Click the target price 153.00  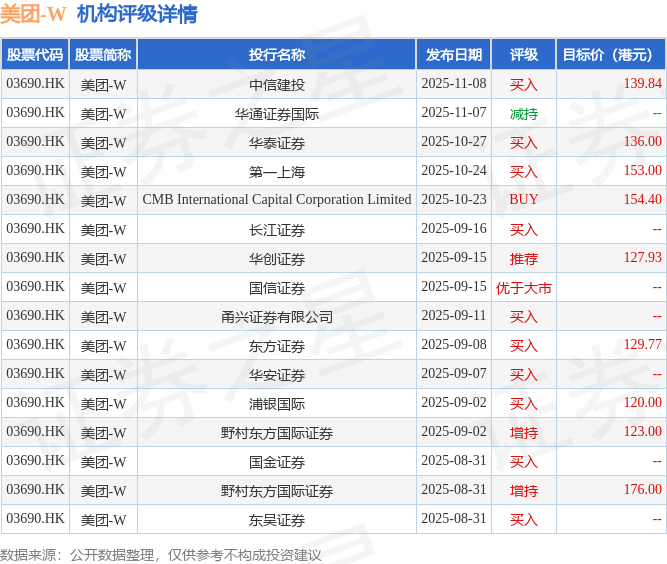coord(642,170)
